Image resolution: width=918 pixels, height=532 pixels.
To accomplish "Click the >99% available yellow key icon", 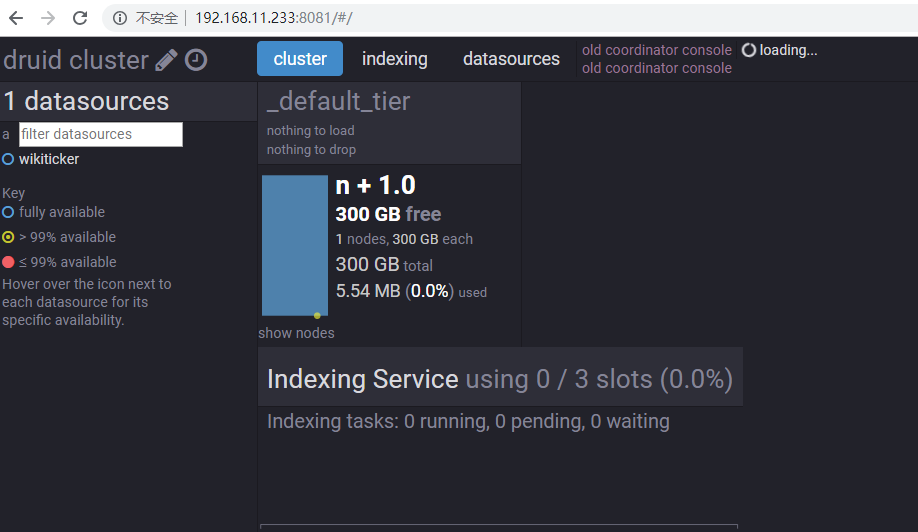I will (8, 237).
